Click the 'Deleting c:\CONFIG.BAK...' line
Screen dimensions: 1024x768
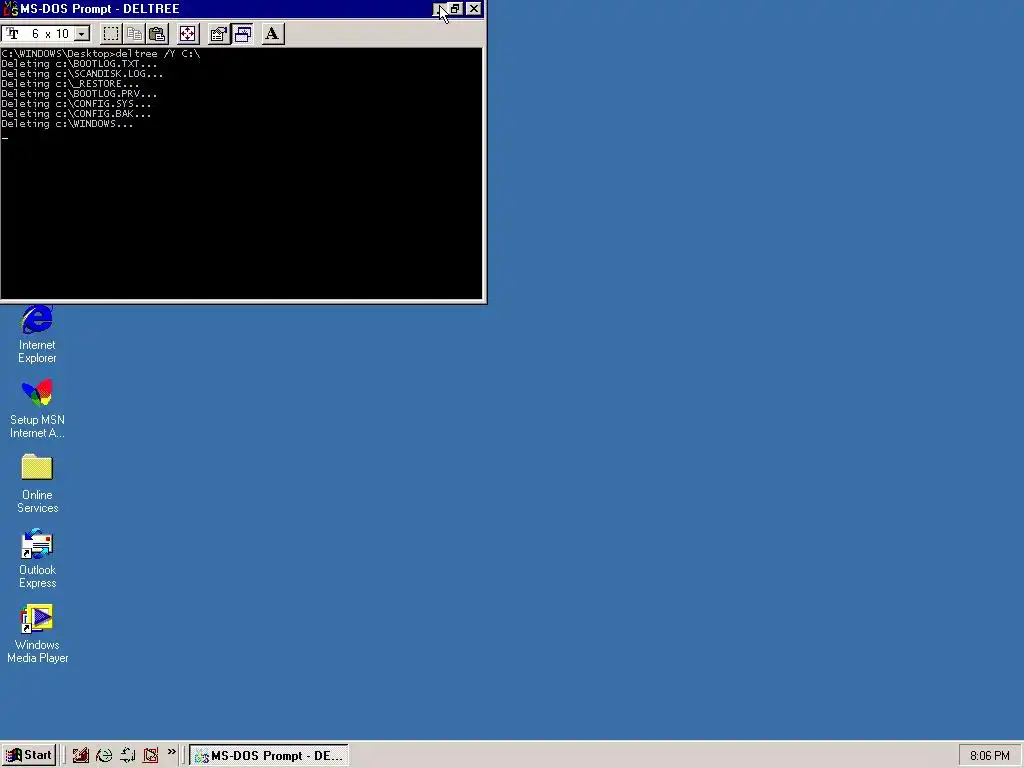pyautogui.click(x=76, y=114)
